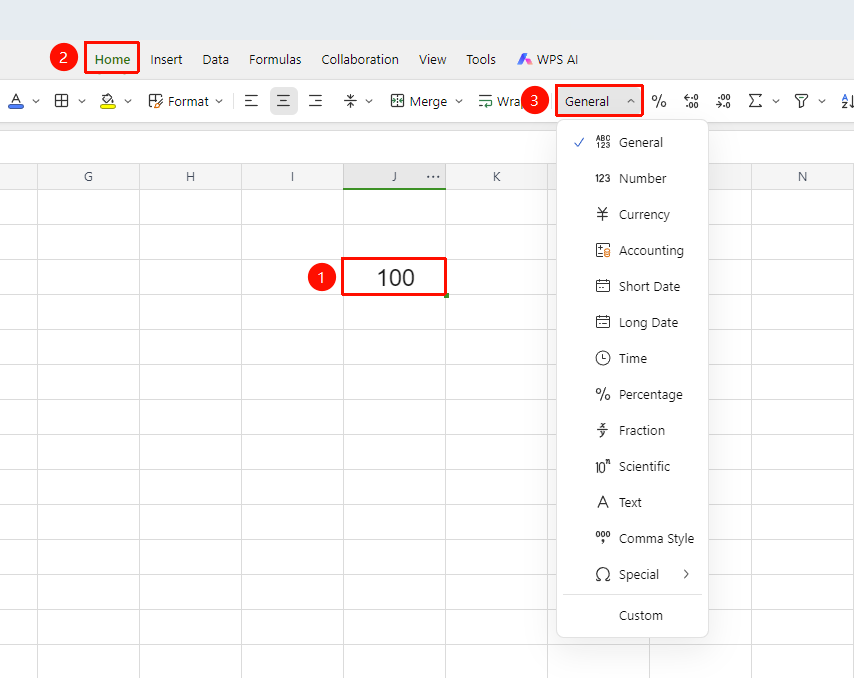The height and width of the screenshot is (678, 854).
Task: Switch to the View tab
Action: [432, 59]
